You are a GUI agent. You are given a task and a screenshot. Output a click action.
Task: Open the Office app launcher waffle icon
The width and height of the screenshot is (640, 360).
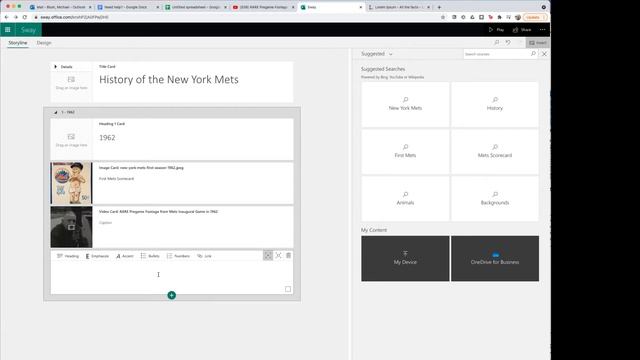click(x=7, y=30)
